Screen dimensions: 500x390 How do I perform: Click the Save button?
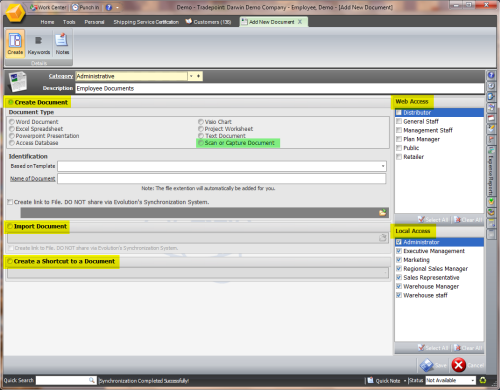(433, 365)
